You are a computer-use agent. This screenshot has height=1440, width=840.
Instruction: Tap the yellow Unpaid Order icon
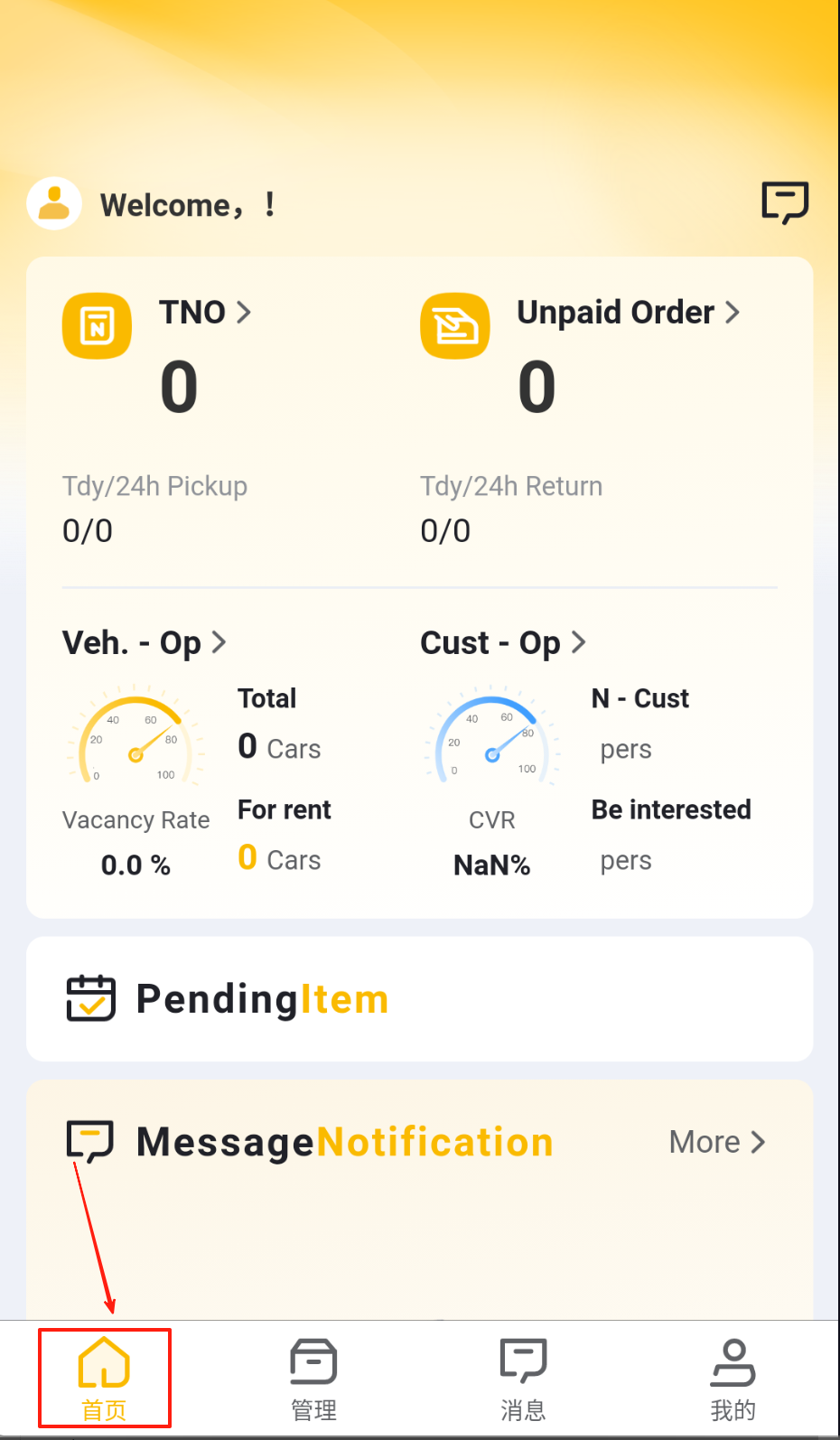coord(455,325)
